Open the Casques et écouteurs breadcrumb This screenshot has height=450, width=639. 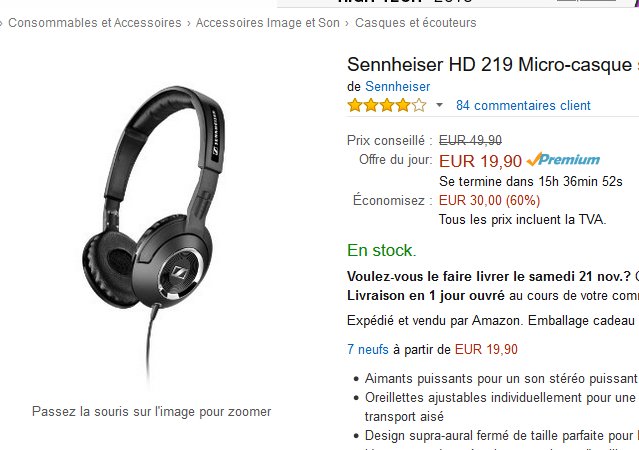coord(415,23)
